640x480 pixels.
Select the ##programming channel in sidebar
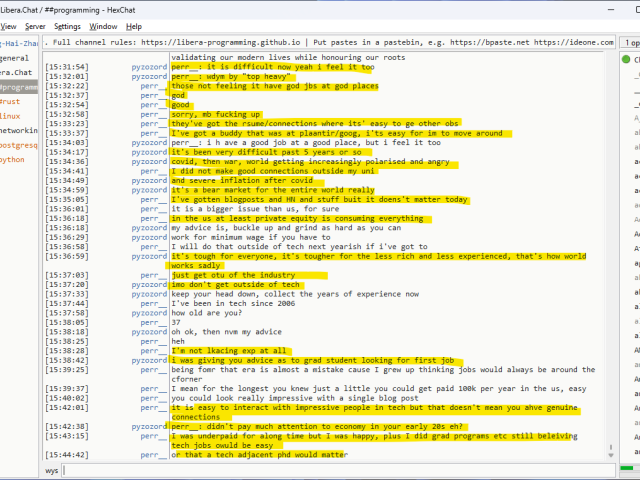pos(18,88)
